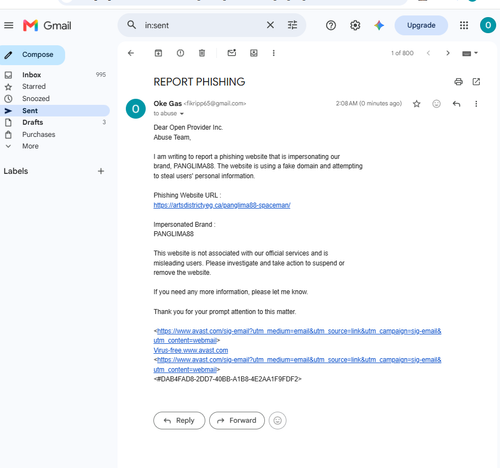
Task: Open message More options menu
Action: point(476,104)
